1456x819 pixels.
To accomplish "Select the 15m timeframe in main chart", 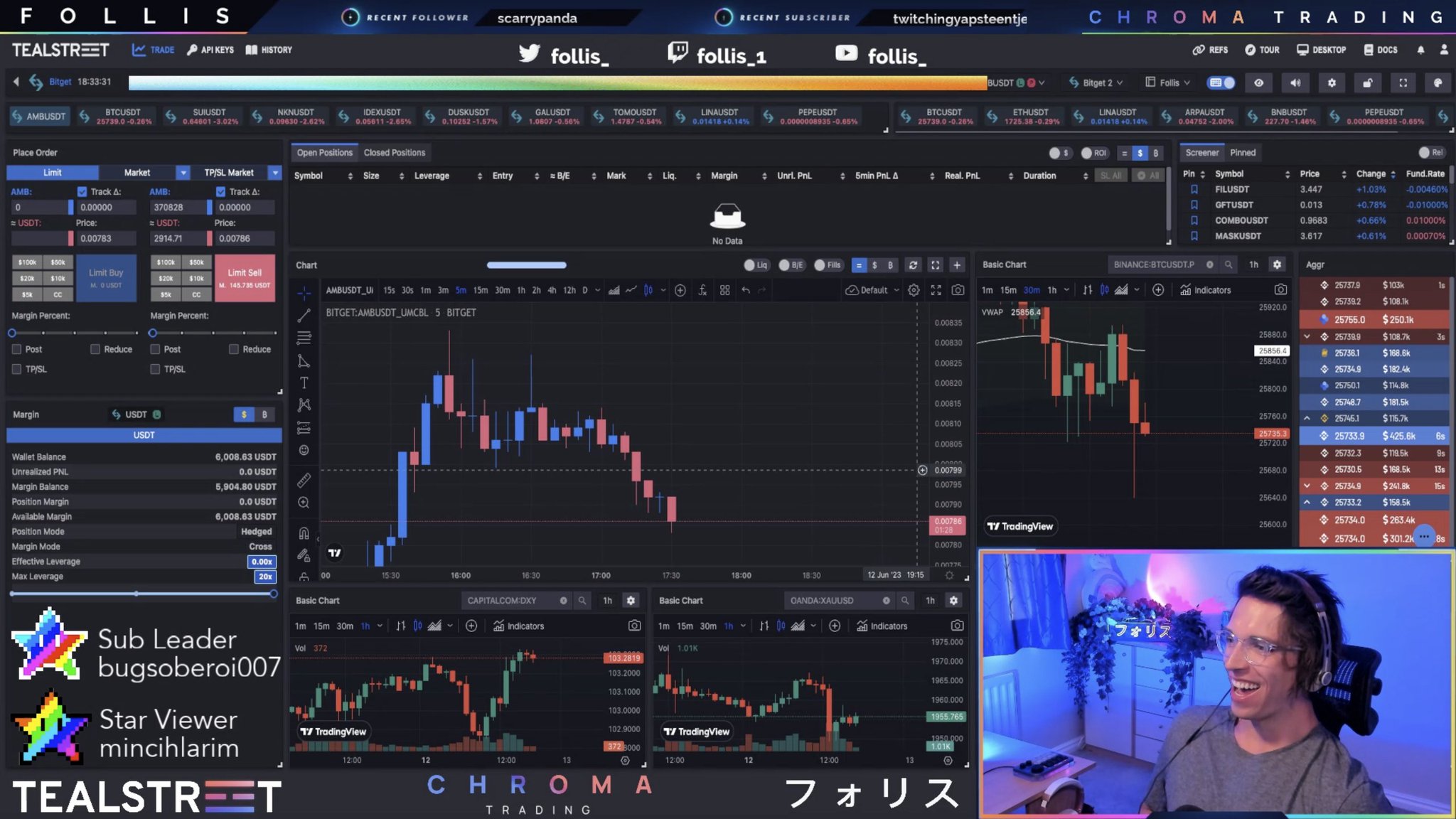I will pos(481,290).
